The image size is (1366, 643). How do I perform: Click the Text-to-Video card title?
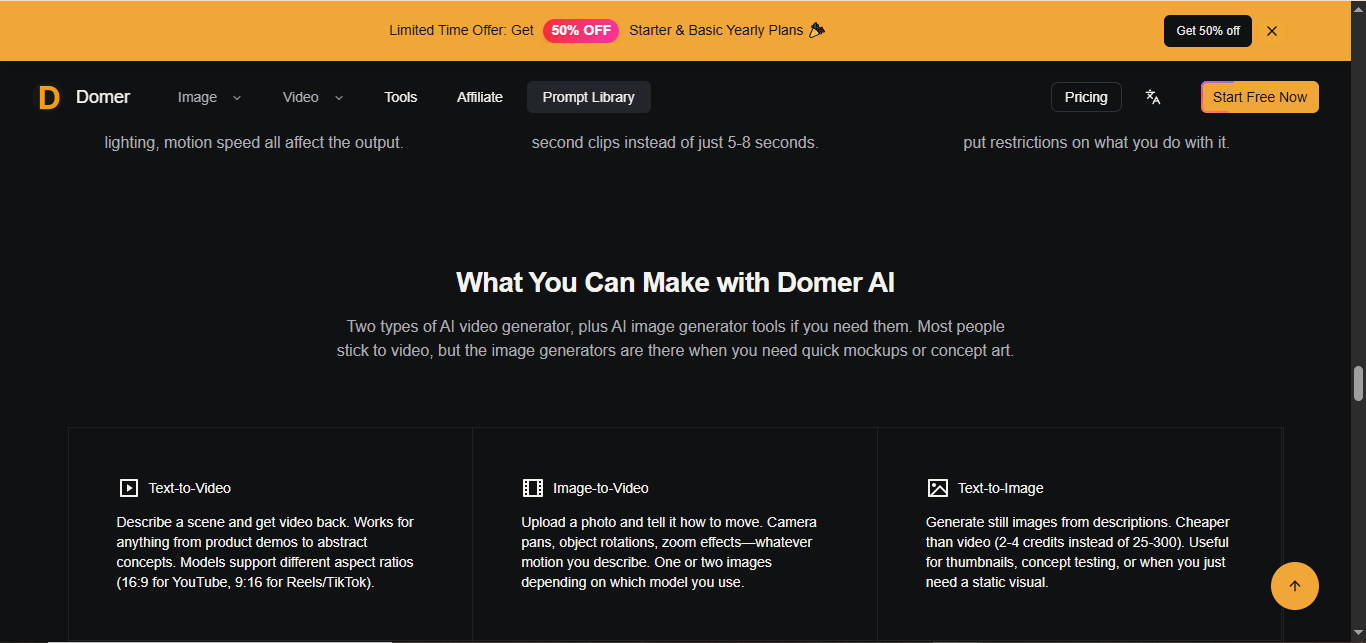pyautogui.click(x=190, y=488)
